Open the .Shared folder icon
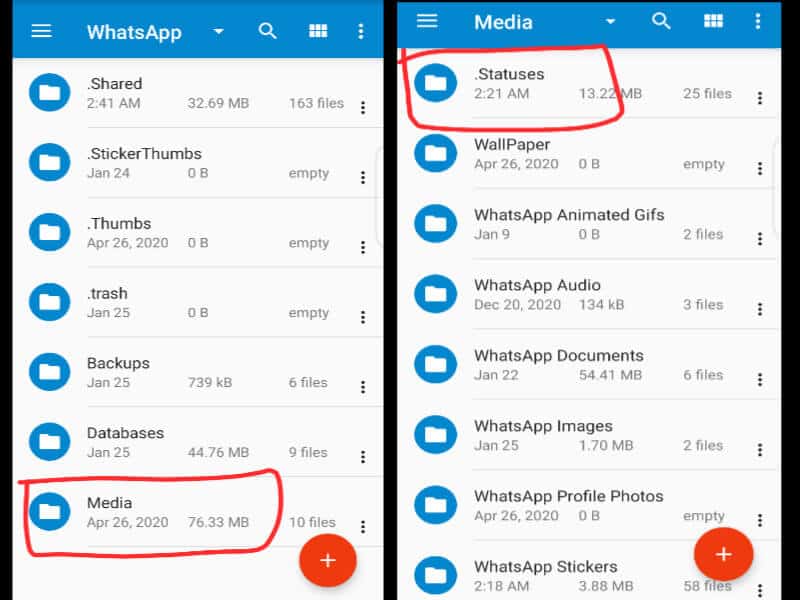The width and height of the screenshot is (800, 600). (x=49, y=92)
